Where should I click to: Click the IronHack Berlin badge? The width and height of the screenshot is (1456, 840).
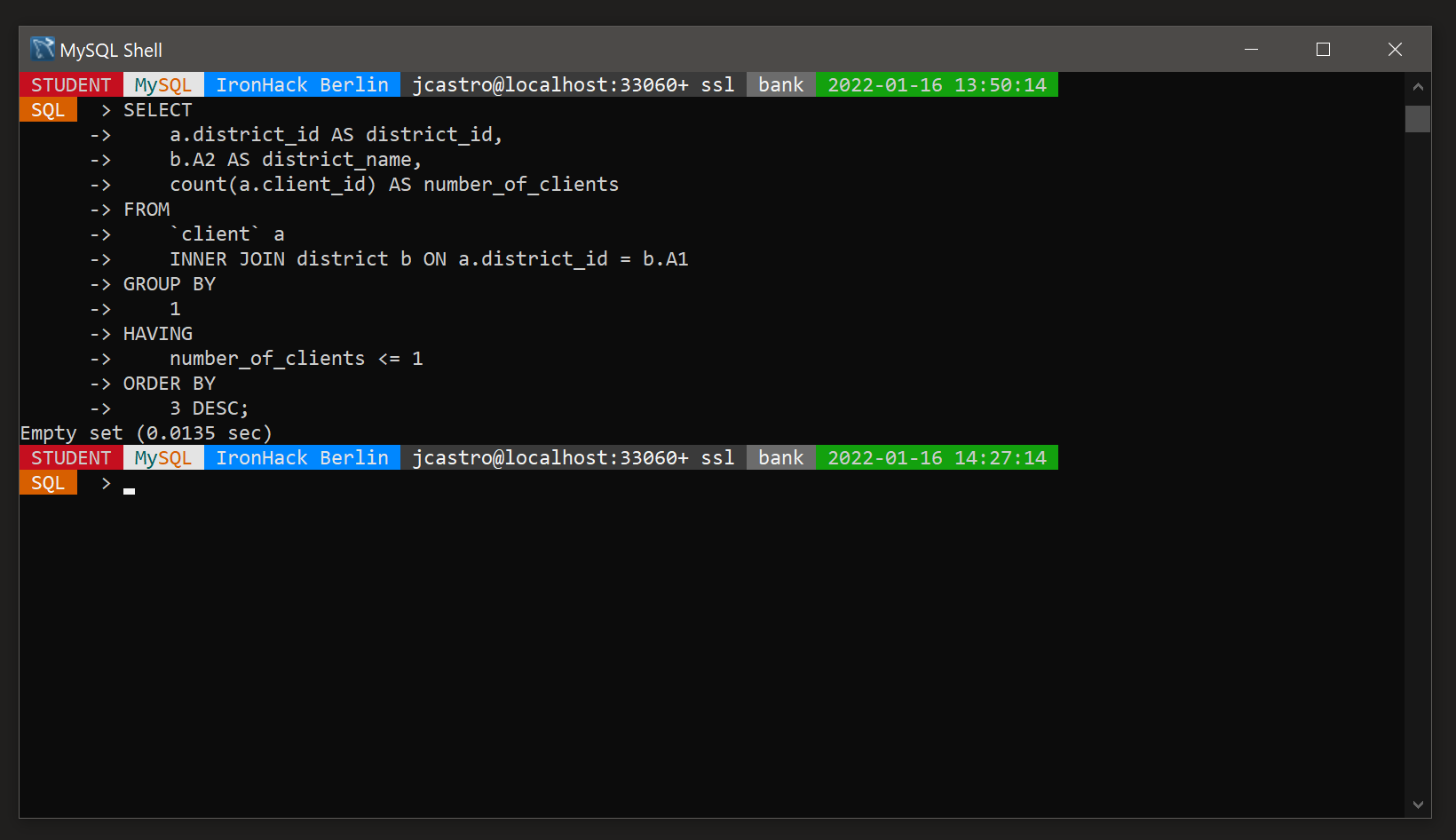[x=302, y=84]
